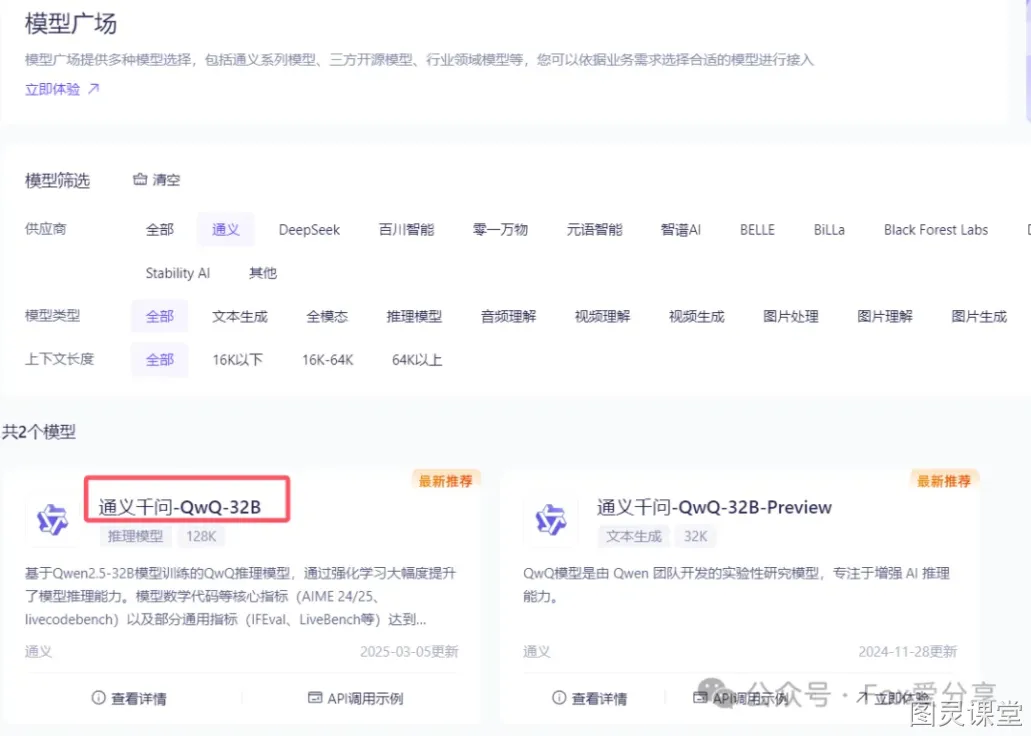Filter model type by 全模态

pos(327,316)
